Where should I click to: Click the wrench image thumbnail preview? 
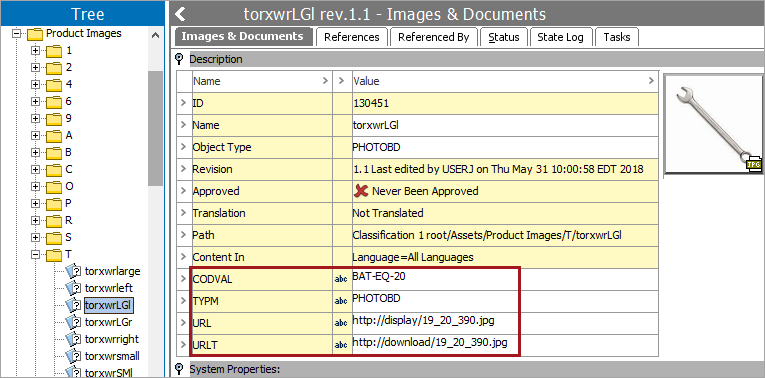tap(714, 124)
